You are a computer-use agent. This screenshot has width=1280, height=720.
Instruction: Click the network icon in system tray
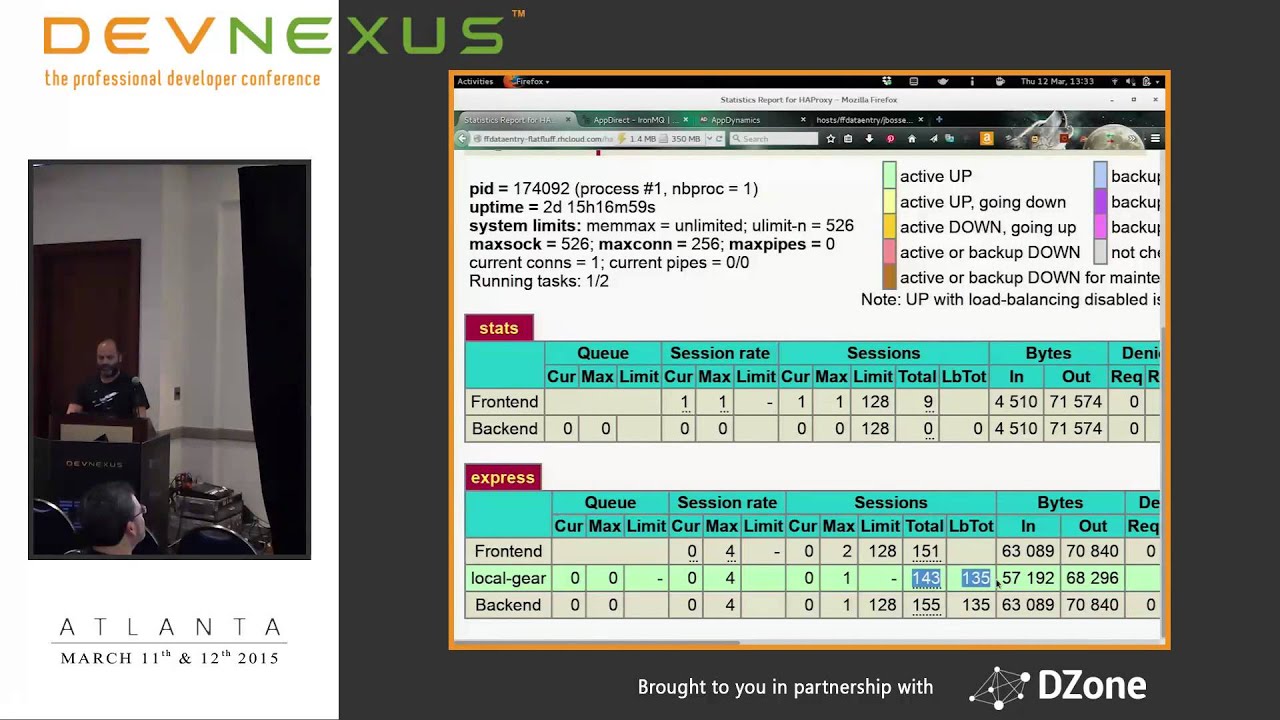(1115, 81)
